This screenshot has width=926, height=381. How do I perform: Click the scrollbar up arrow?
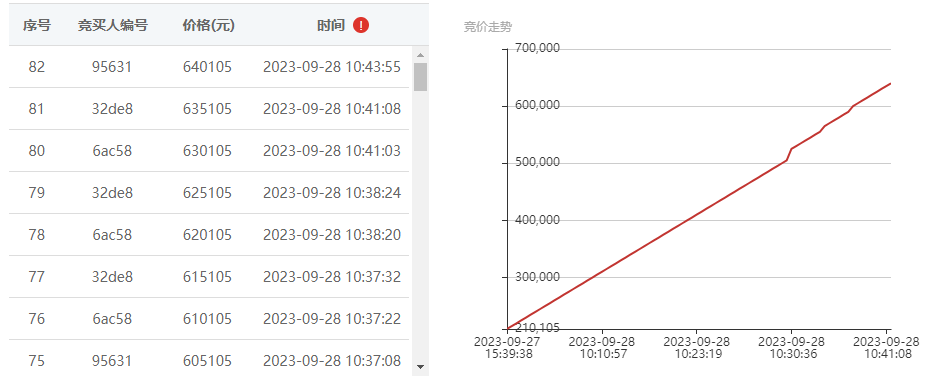point(420,56)
